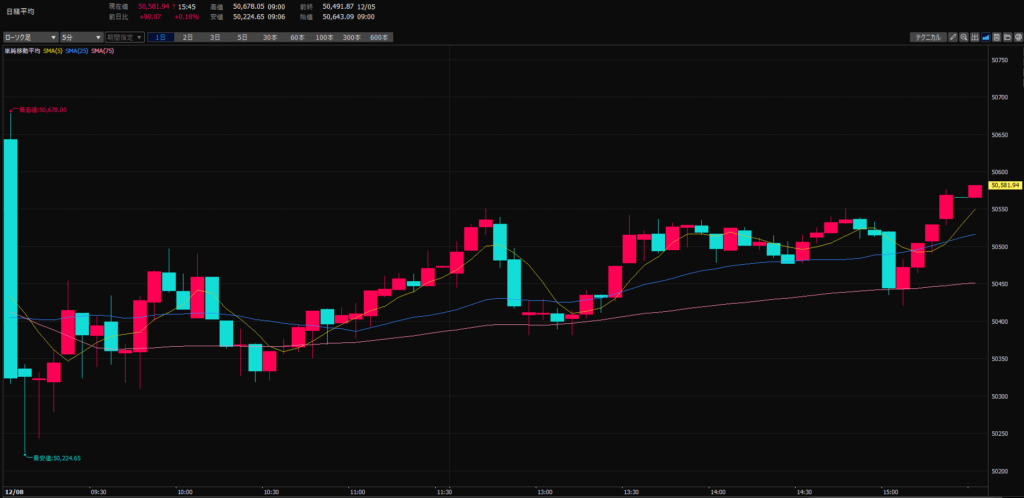Switch to the 2日 range tab
The height and width of the screenshot is (498, 1024).
pyautogui.click(x=188, y=37)
